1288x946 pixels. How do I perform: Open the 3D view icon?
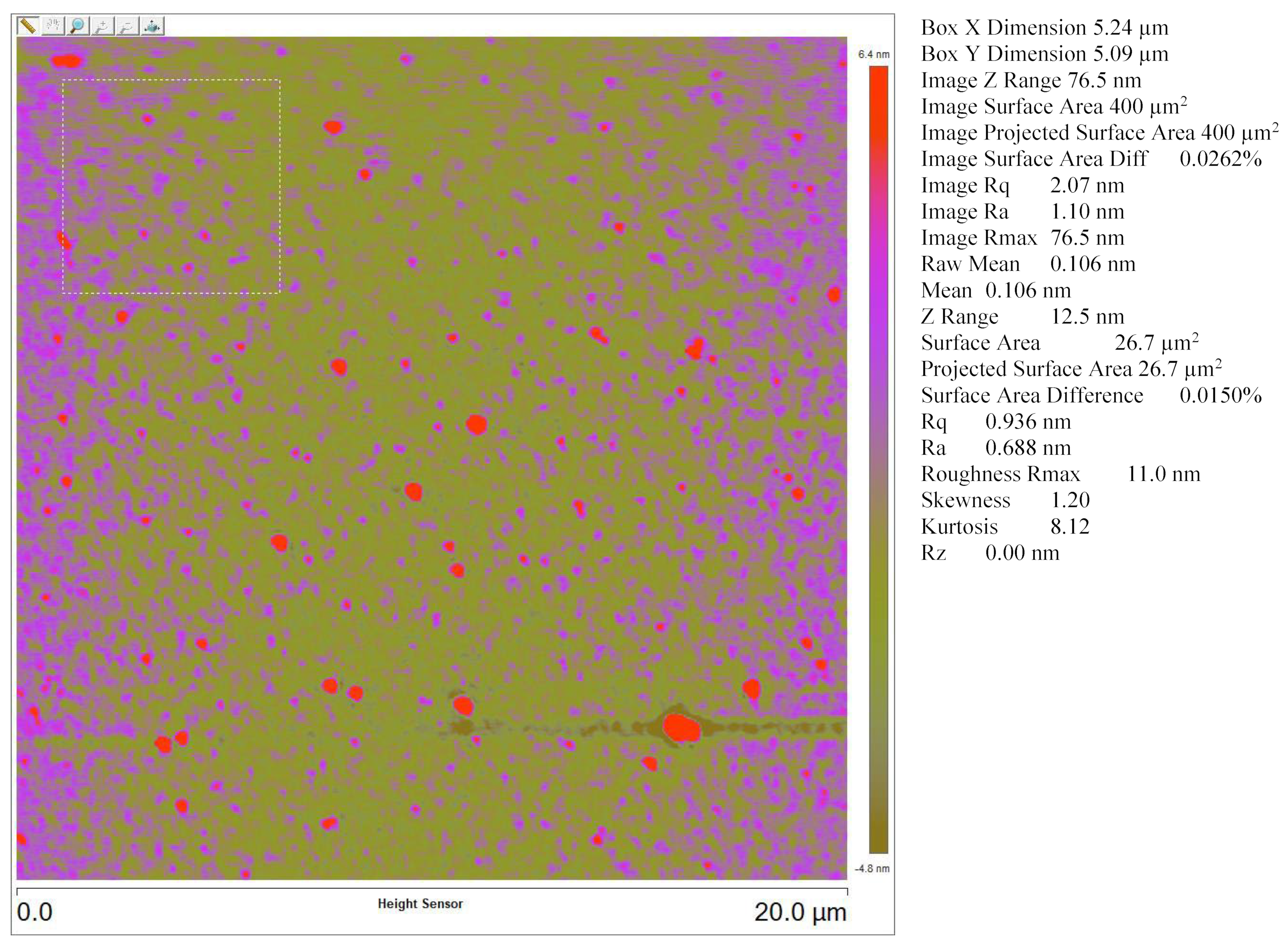(152, 26)
